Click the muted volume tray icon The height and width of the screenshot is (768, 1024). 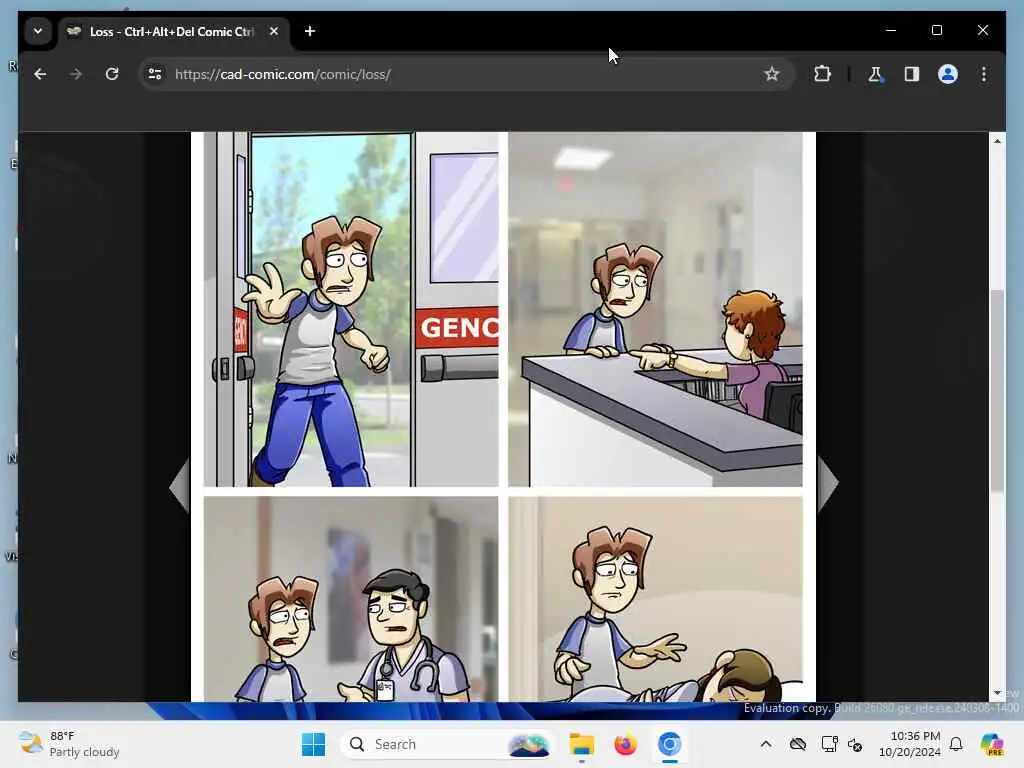click(x=856, y=744)
